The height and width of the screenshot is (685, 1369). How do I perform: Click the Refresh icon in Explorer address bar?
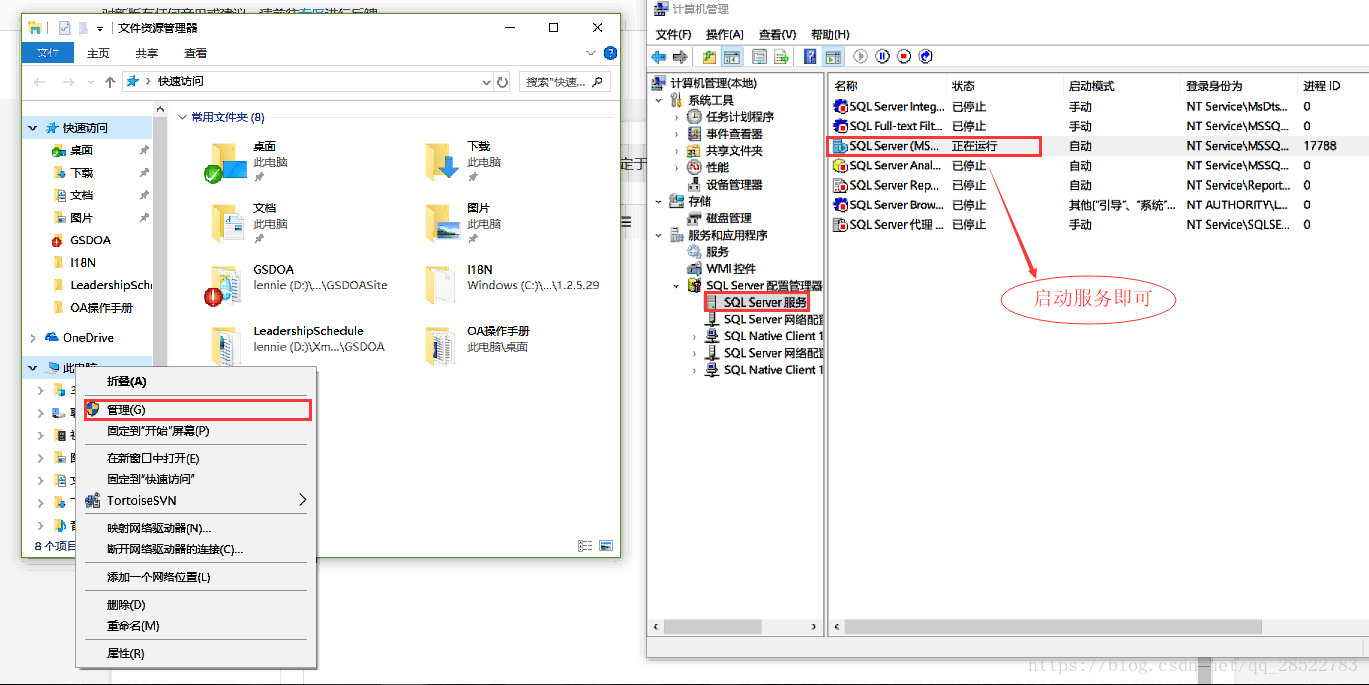[502, 82]
